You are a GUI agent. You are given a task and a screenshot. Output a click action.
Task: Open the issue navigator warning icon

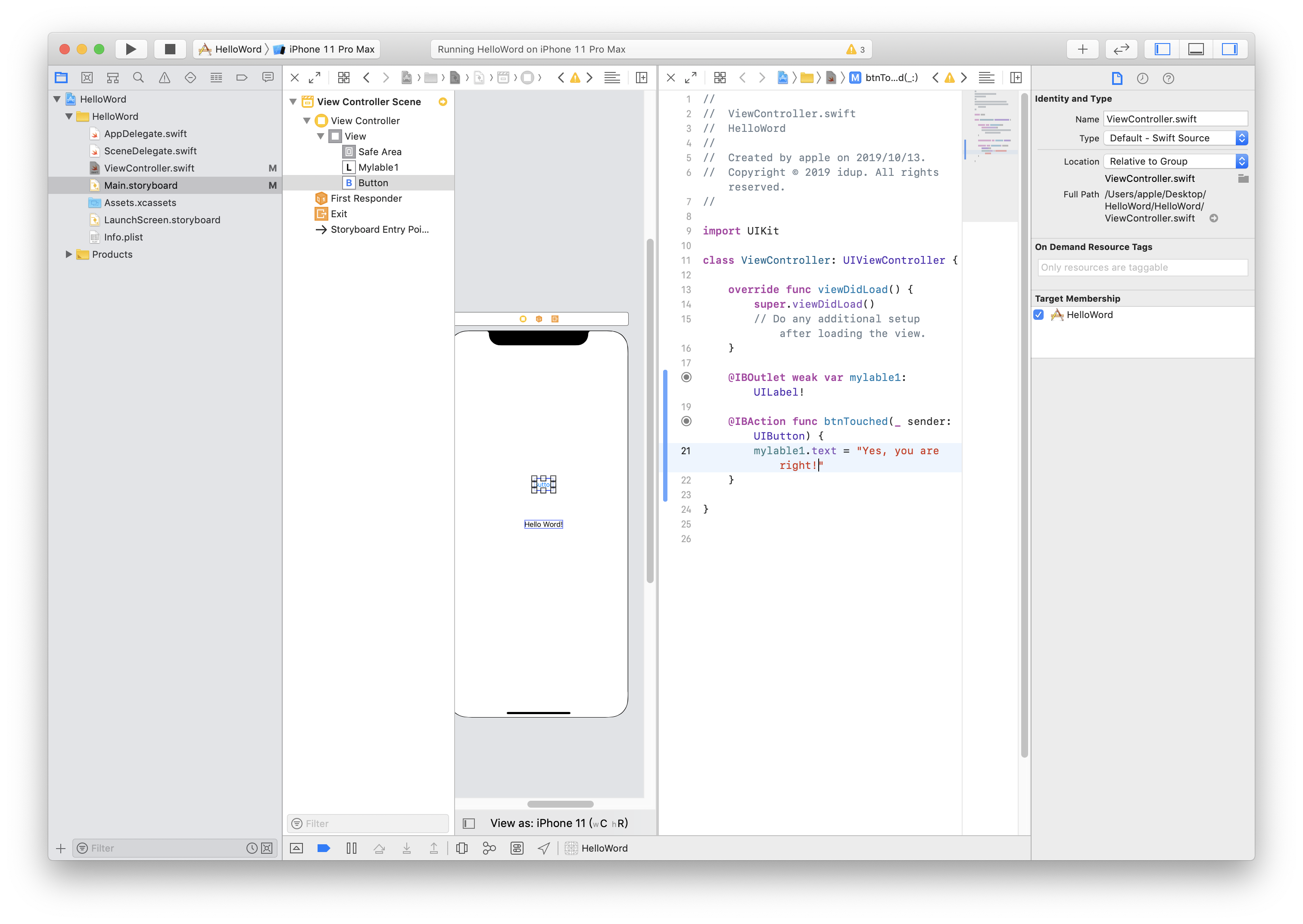164,78
